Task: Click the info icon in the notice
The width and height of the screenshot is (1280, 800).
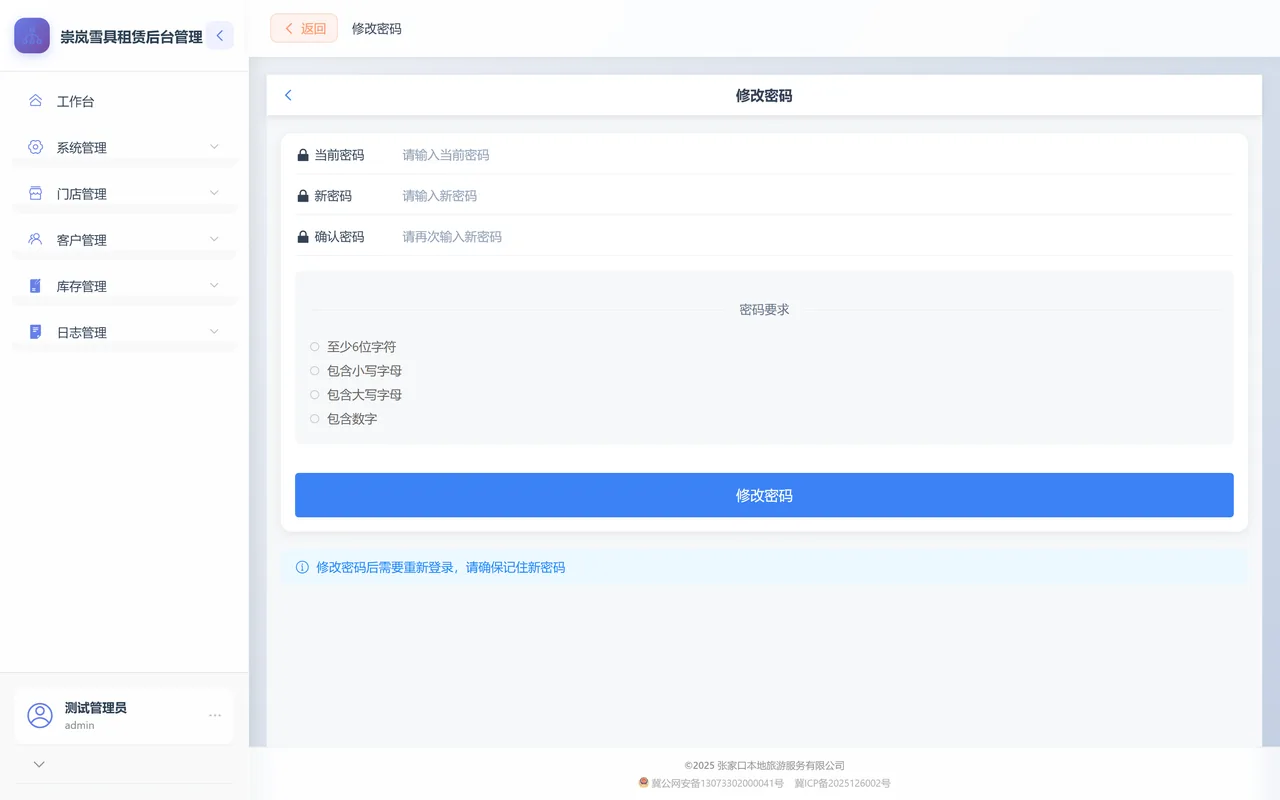Action: point(302,567)
